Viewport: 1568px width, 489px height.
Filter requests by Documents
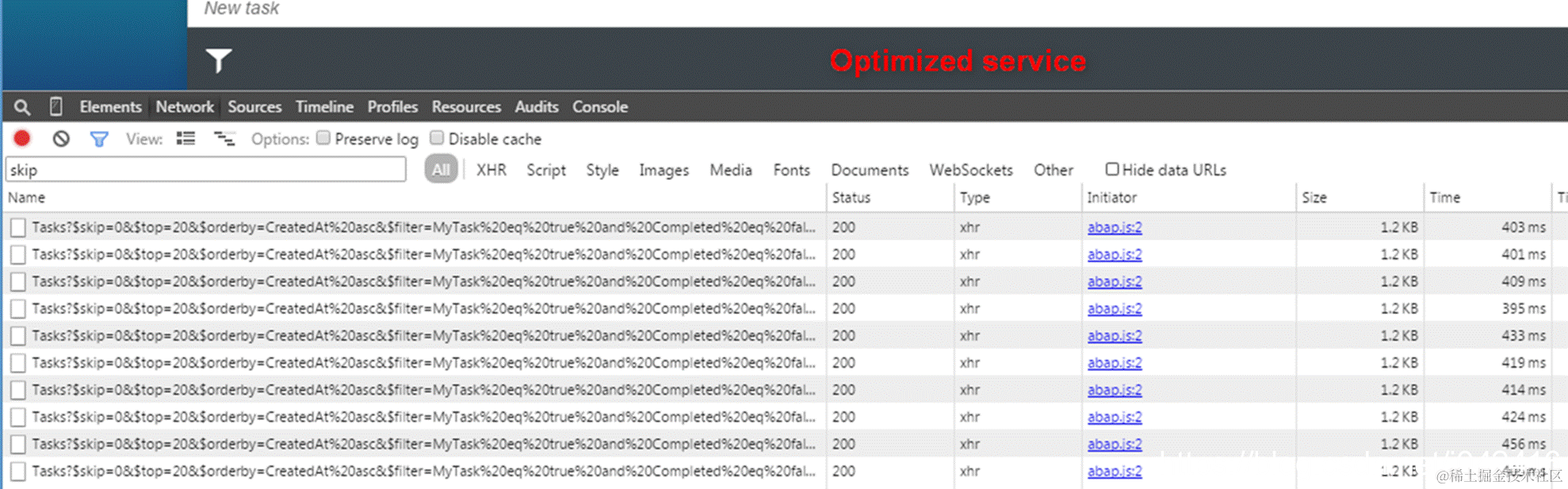[870, 170]
